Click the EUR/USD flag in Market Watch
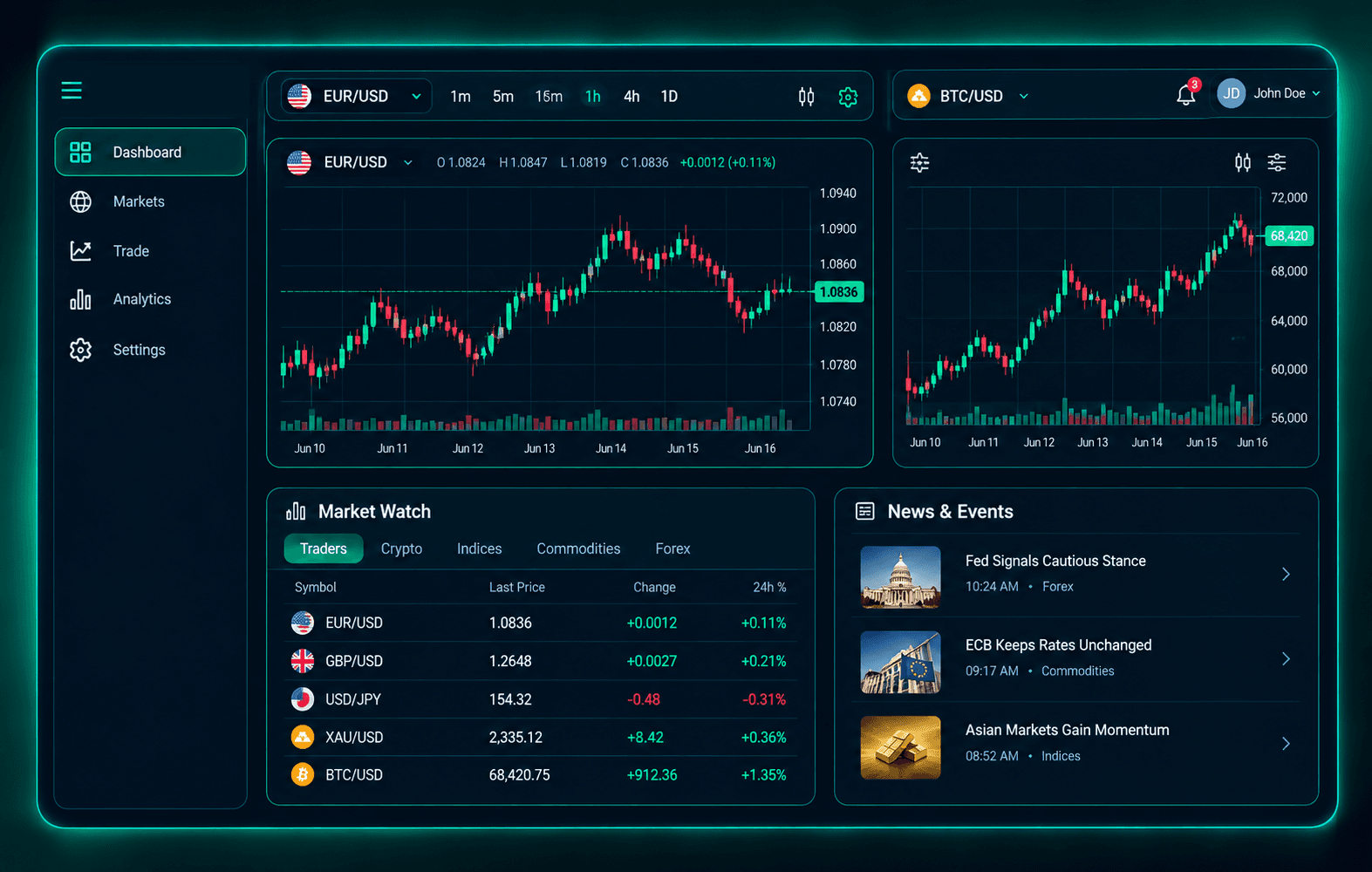Viewport: 1372px width, 872px height. 303,623
